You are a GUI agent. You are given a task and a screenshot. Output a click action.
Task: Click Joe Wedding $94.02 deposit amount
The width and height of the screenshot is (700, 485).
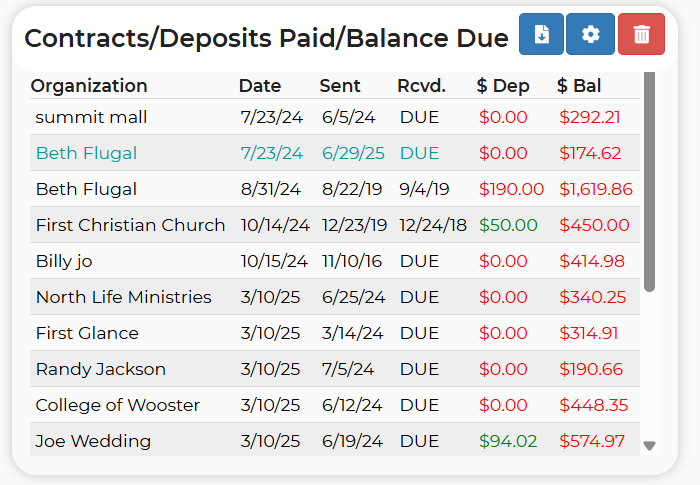[x=508, y=441]
